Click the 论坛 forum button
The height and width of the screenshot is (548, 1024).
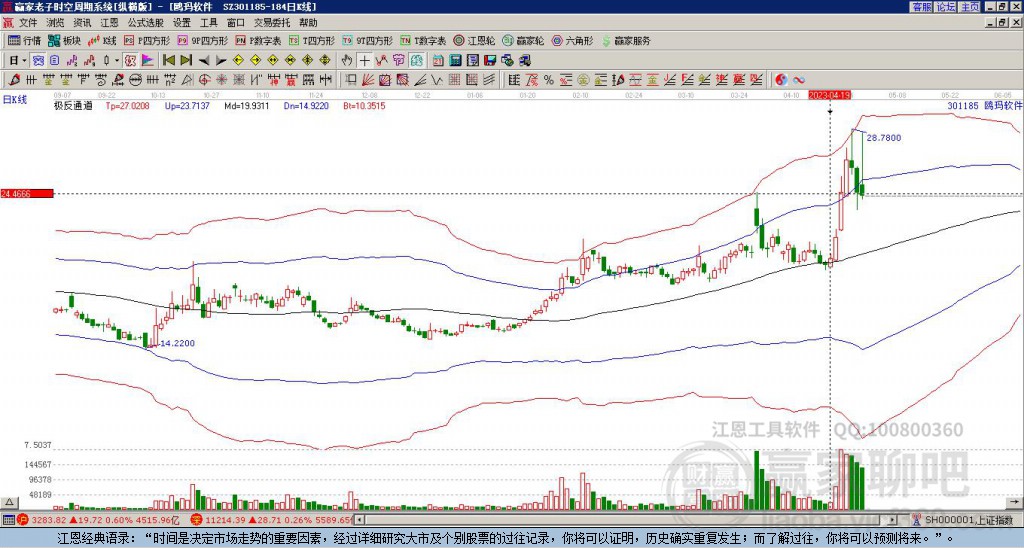coord(946,7)
